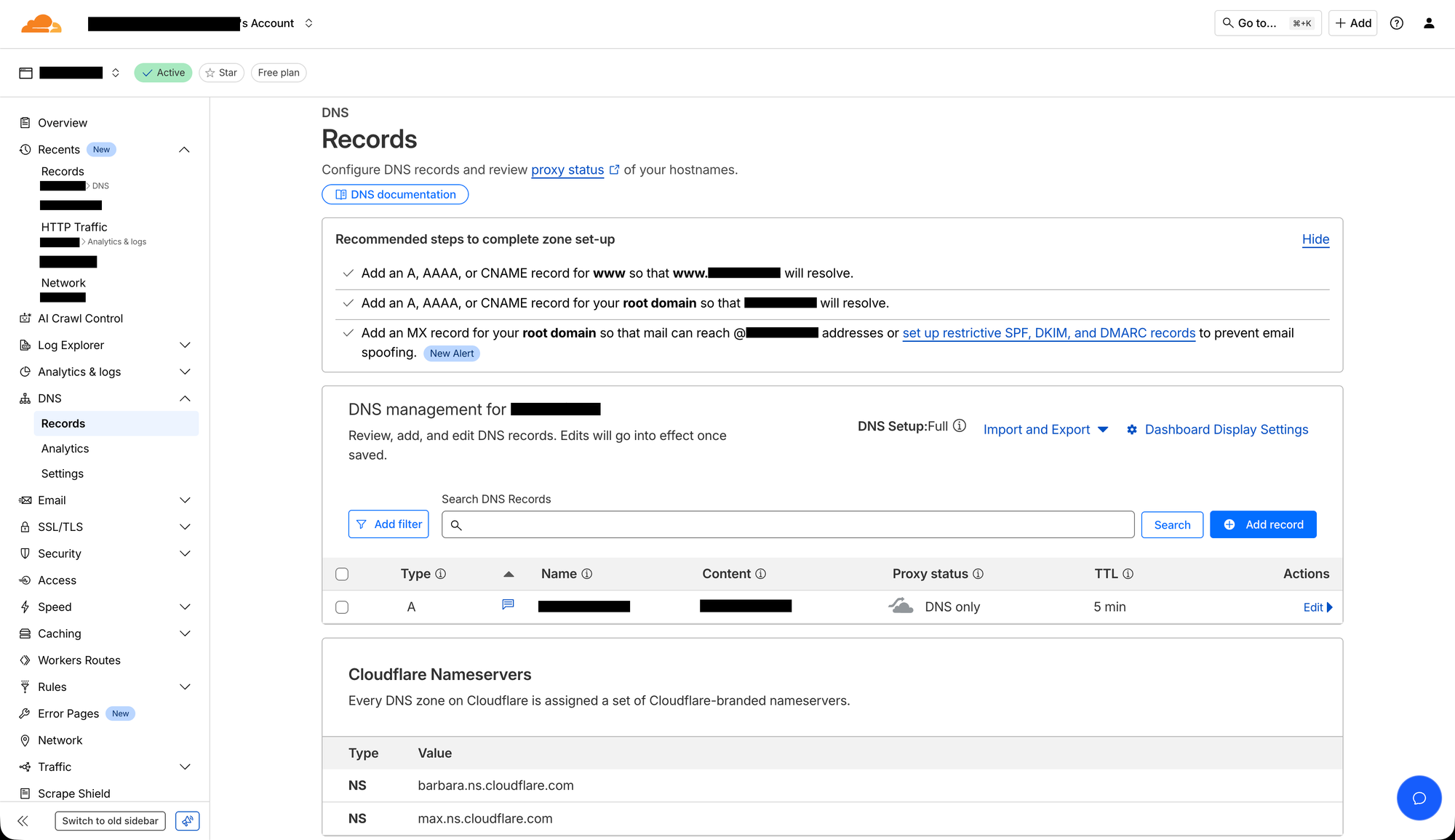Open the support chat bubble
Screen dimensions: 1455x840
pyautogui.click(x=1419, y=798)
